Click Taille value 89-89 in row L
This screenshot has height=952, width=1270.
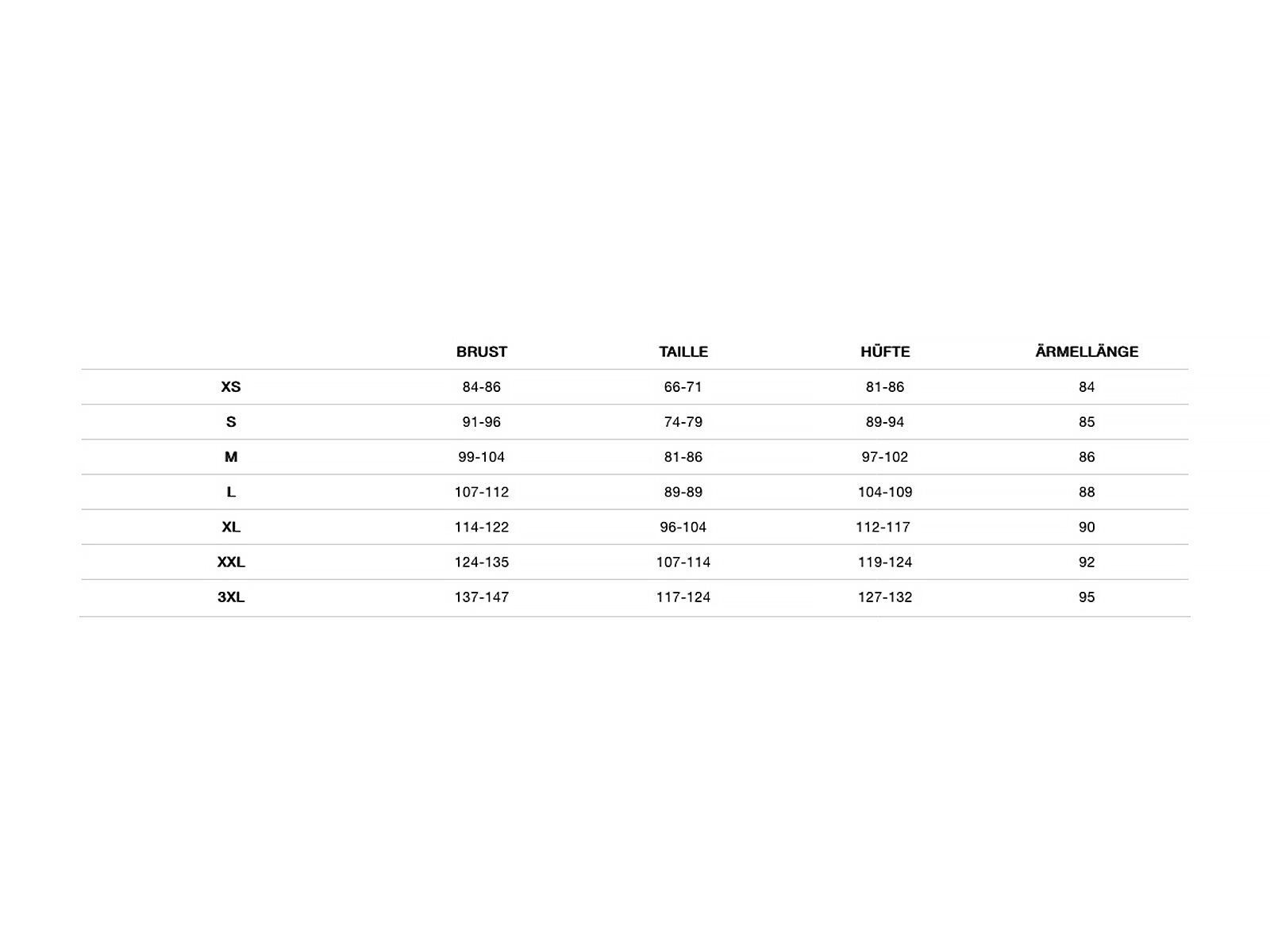tap(683, 492)
